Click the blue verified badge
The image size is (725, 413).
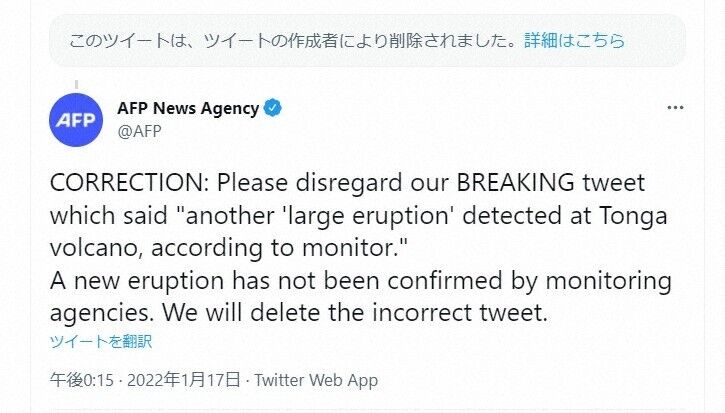coord(272,108)
